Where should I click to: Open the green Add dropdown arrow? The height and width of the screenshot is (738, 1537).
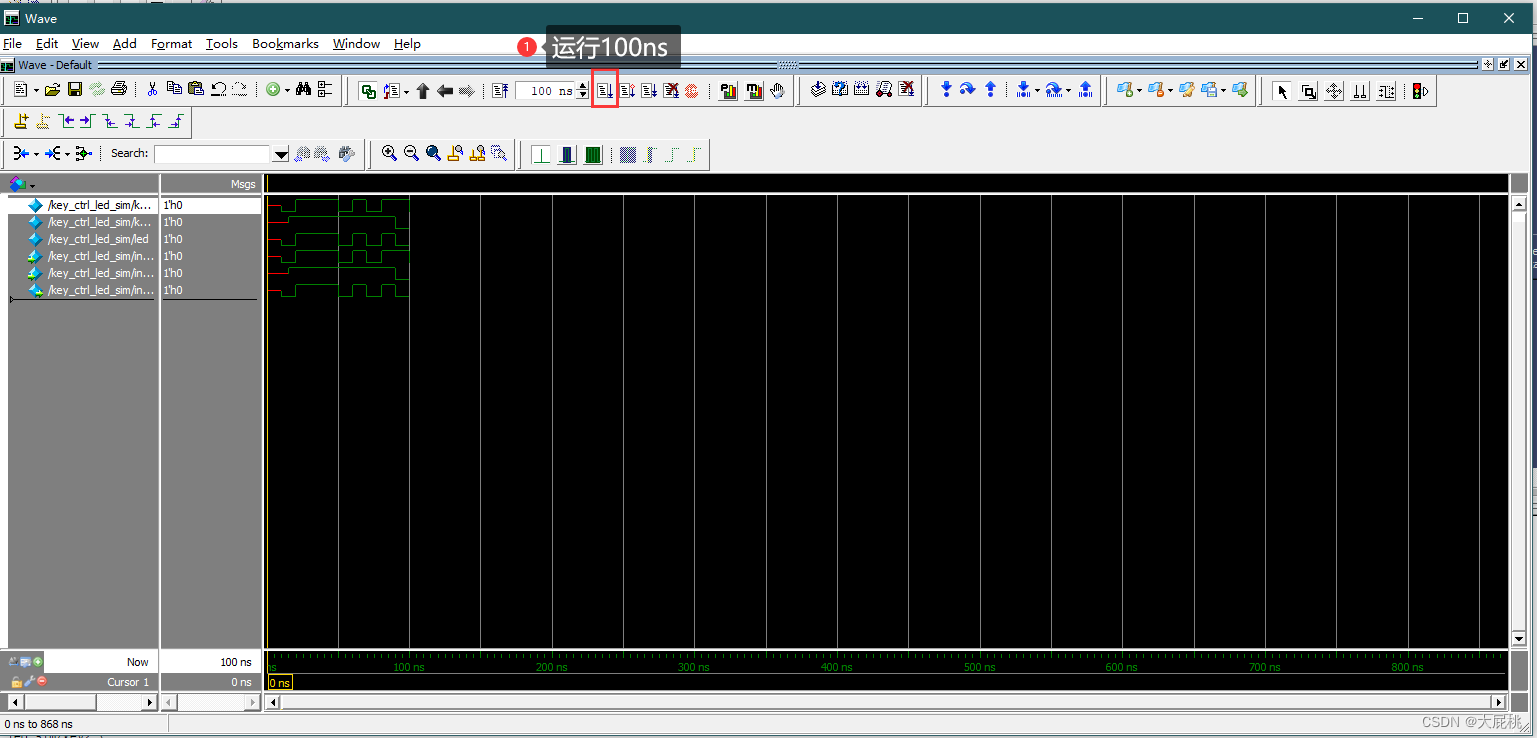287,91
